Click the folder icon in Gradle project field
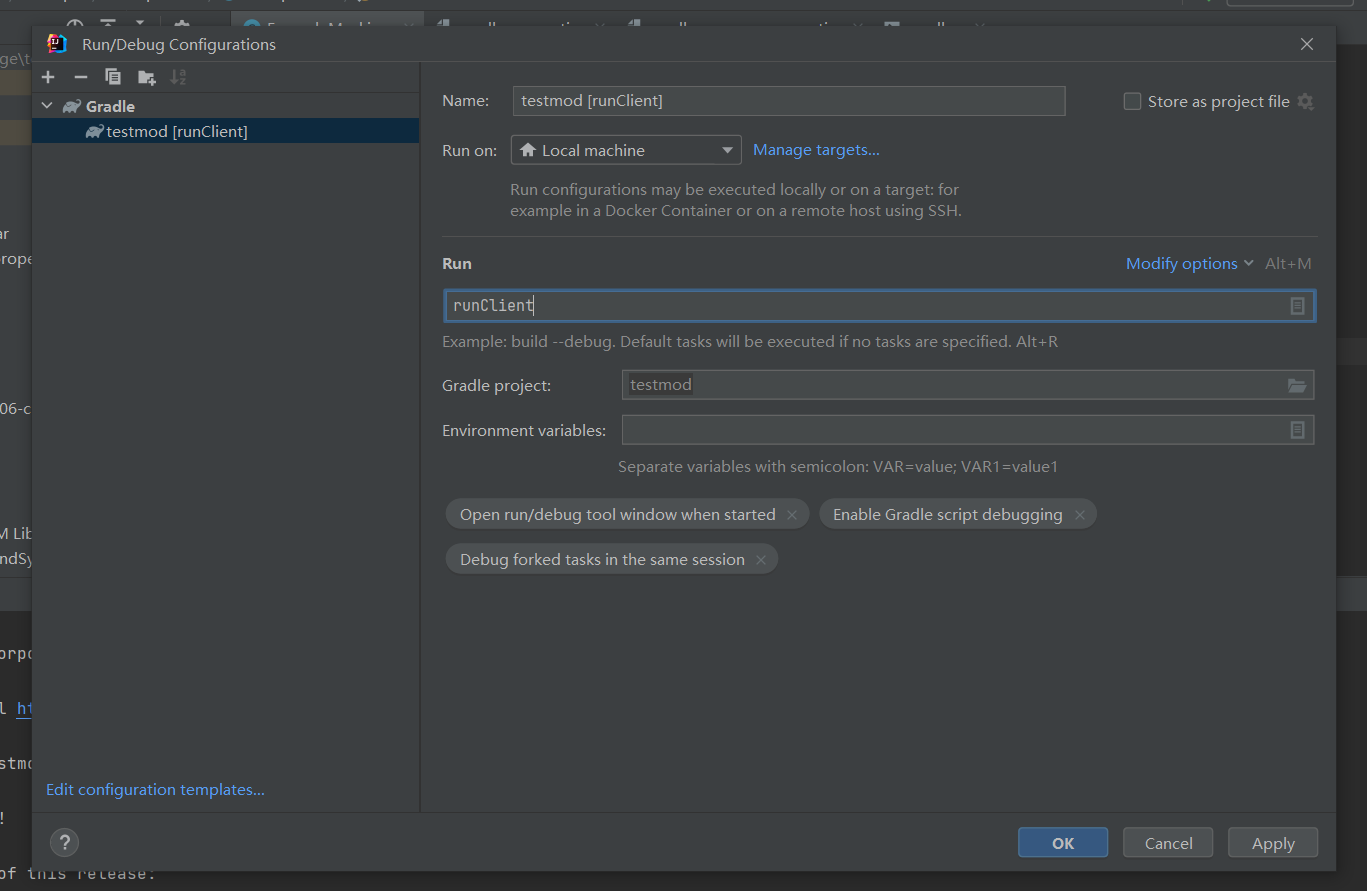This screenshot has height=891, width=1367. tap(1297, 385)
